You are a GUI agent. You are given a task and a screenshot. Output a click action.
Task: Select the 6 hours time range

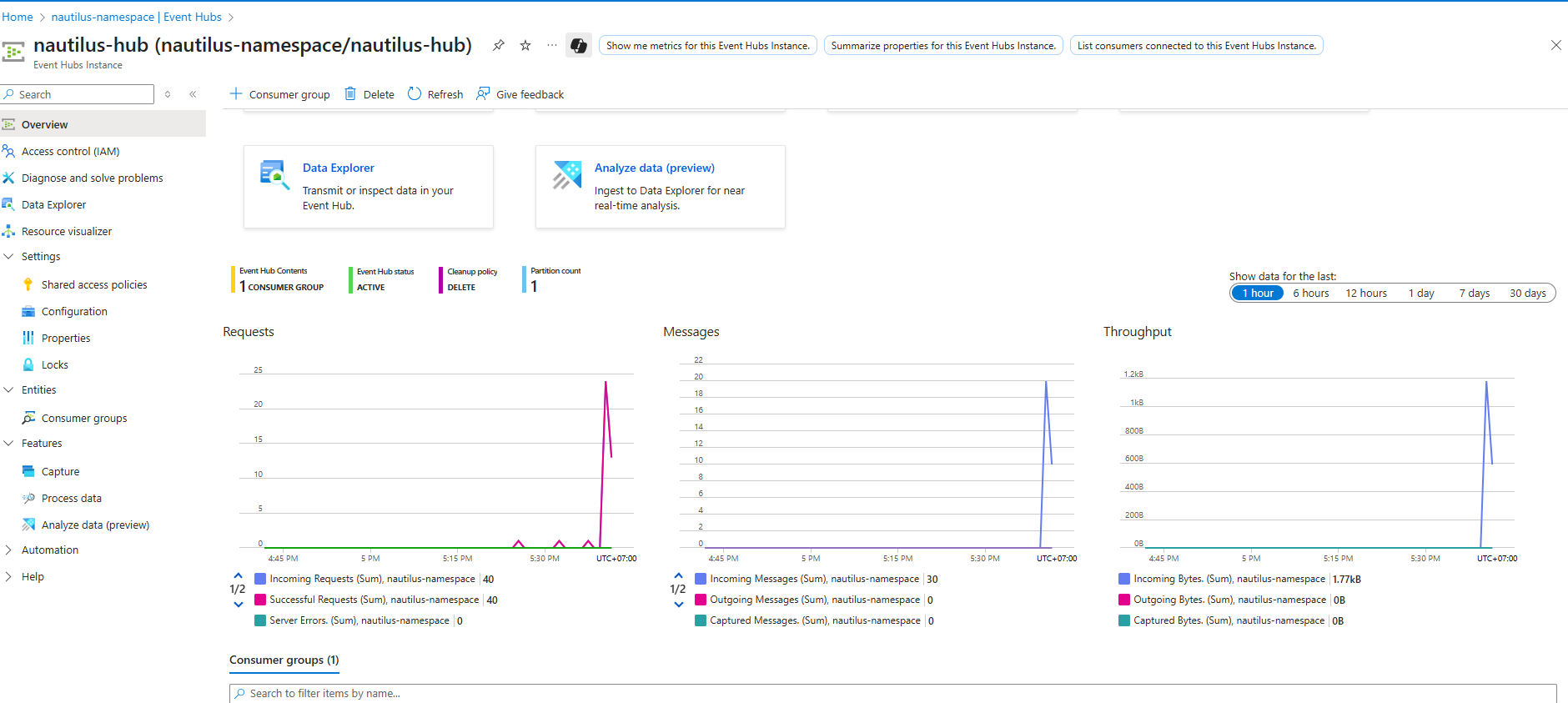point(1310,293)
